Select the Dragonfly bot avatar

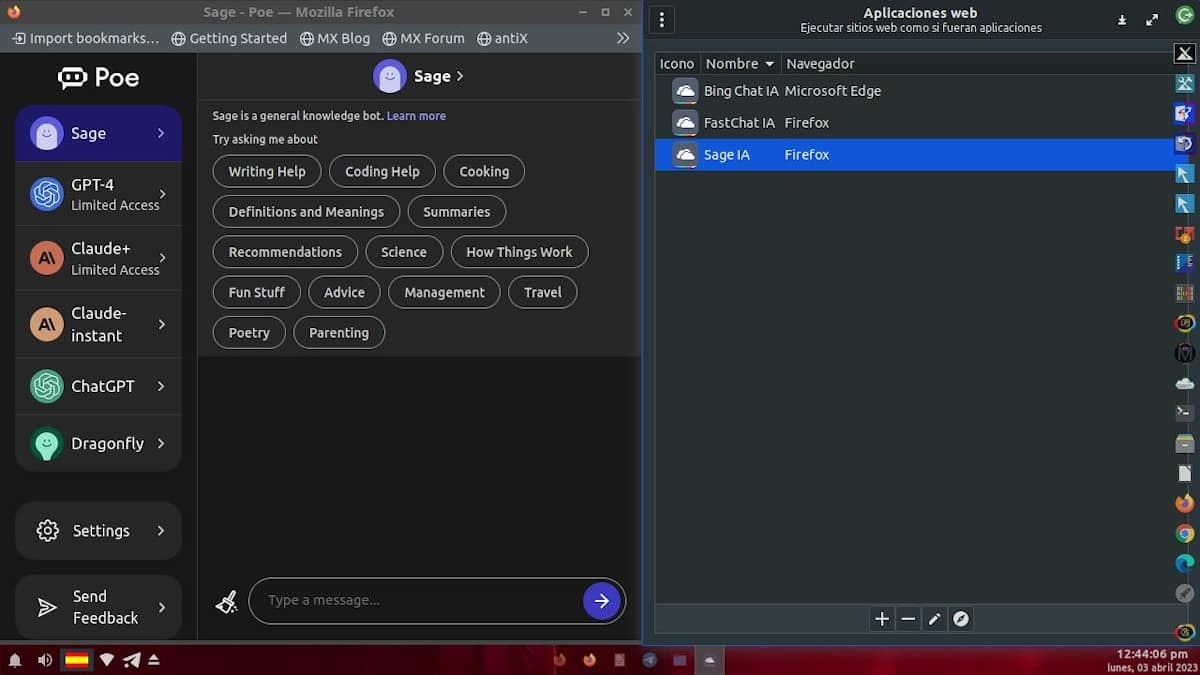click(45, 443)
